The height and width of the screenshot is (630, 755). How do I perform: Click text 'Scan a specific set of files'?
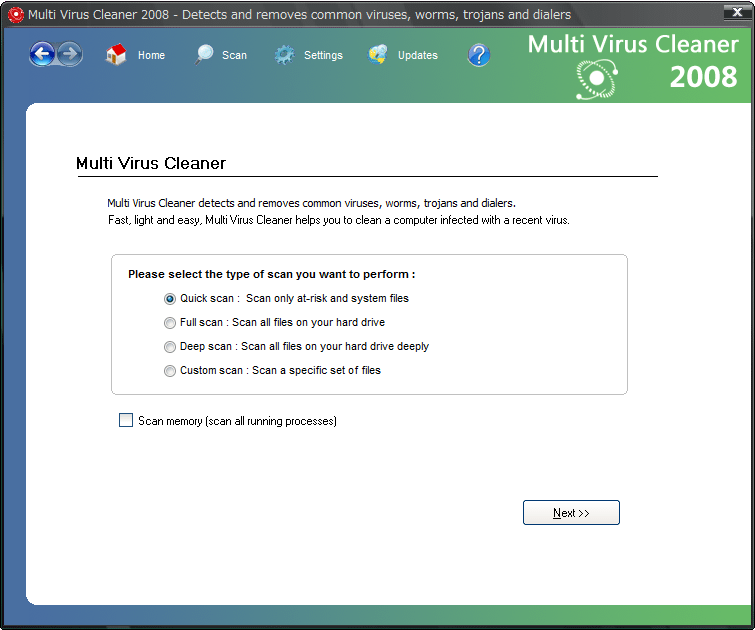[x=316, y=370]
